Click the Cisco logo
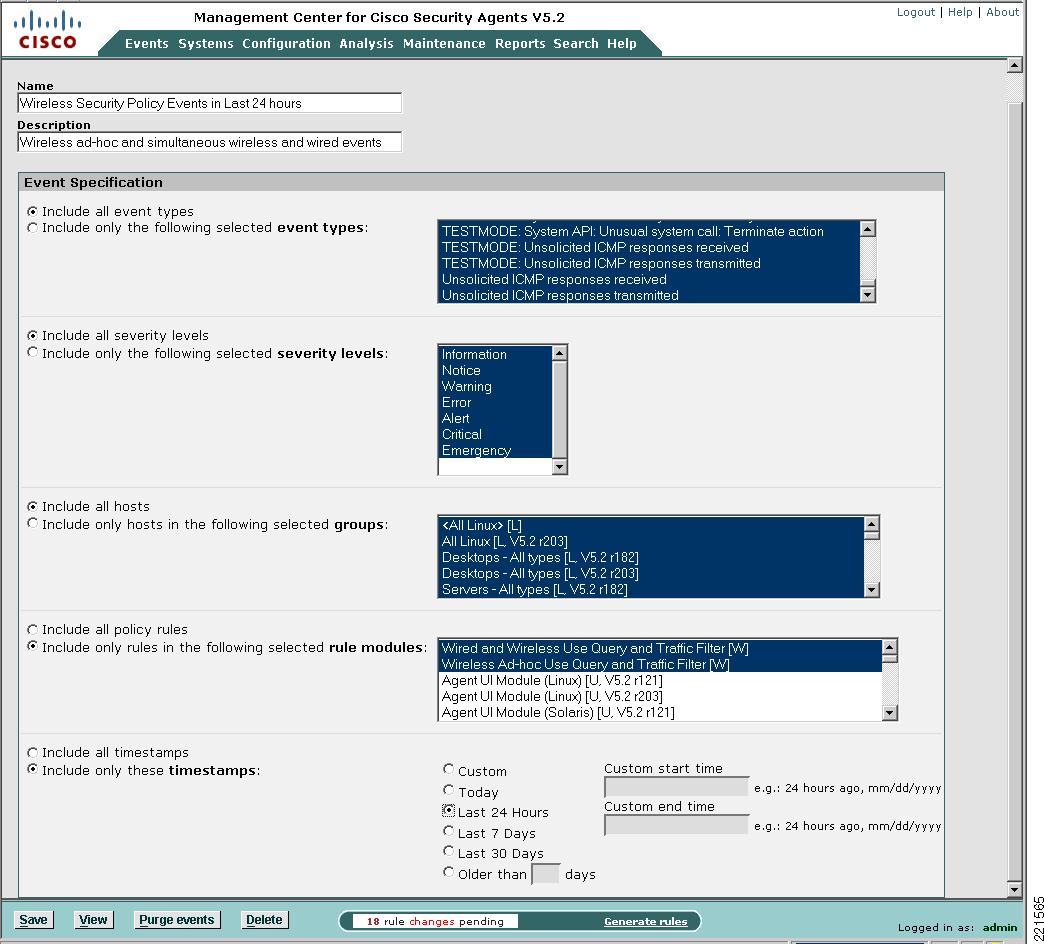This screenshot has height=944, width=1044. point(47,30)
